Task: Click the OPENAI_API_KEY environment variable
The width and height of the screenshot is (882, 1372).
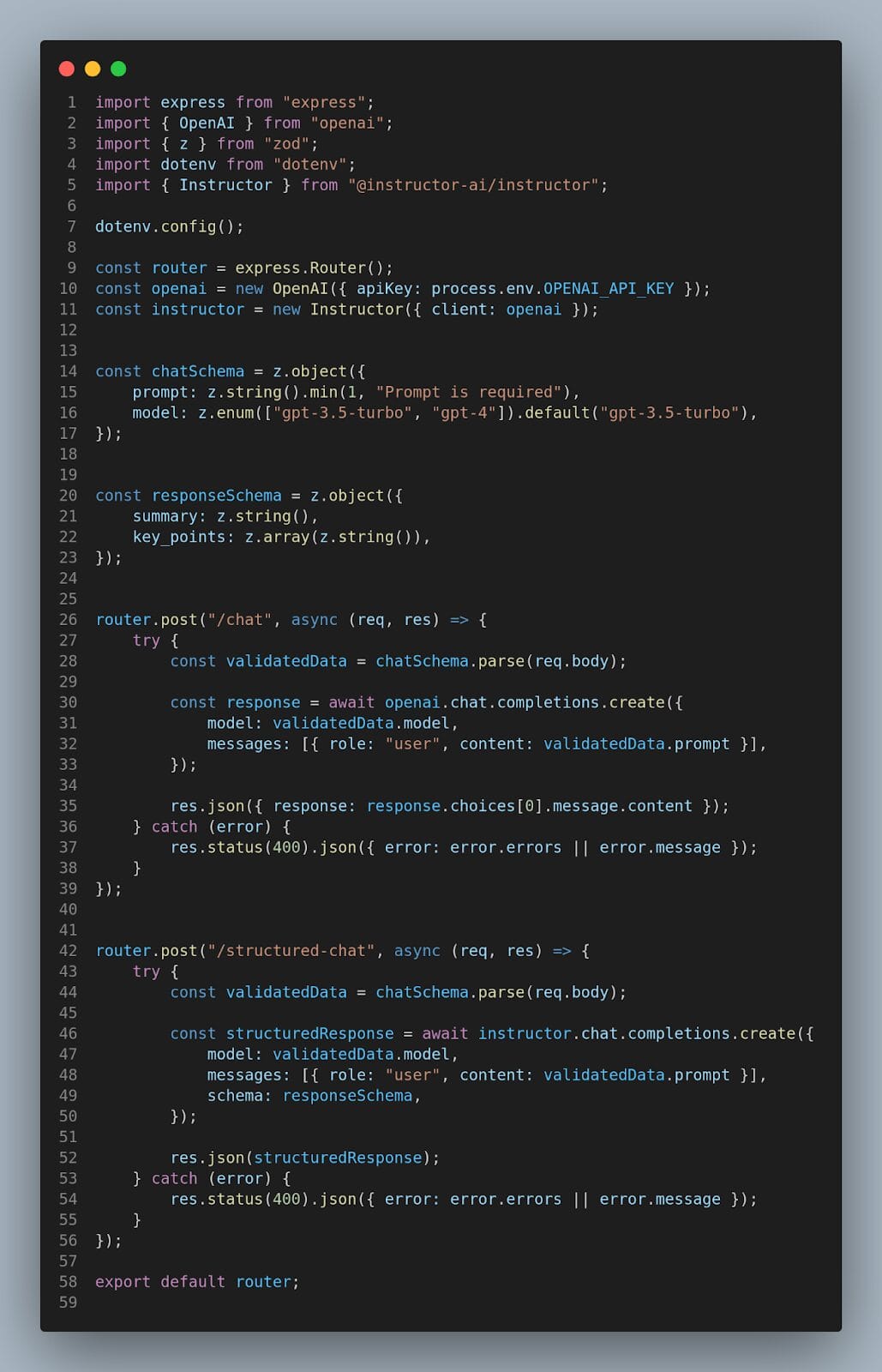Action: [x=609, y=289]
